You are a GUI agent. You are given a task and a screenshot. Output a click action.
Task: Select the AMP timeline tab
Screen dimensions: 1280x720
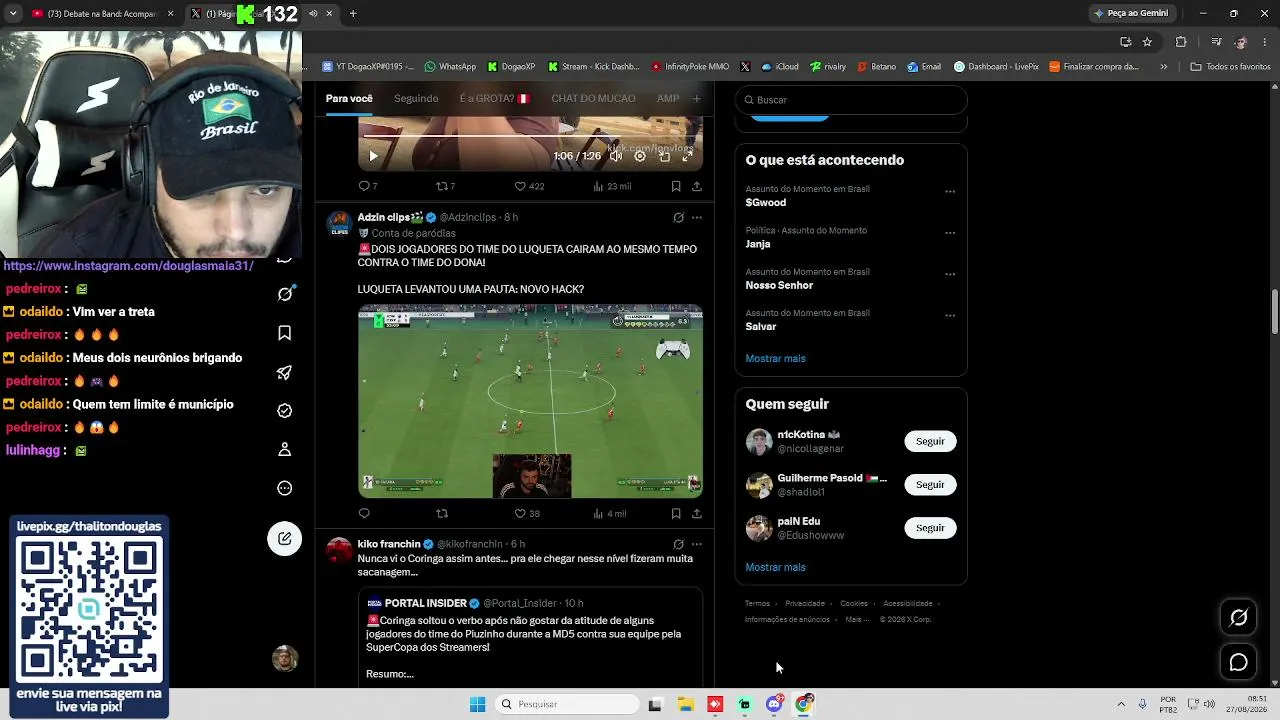click(668, 98)
